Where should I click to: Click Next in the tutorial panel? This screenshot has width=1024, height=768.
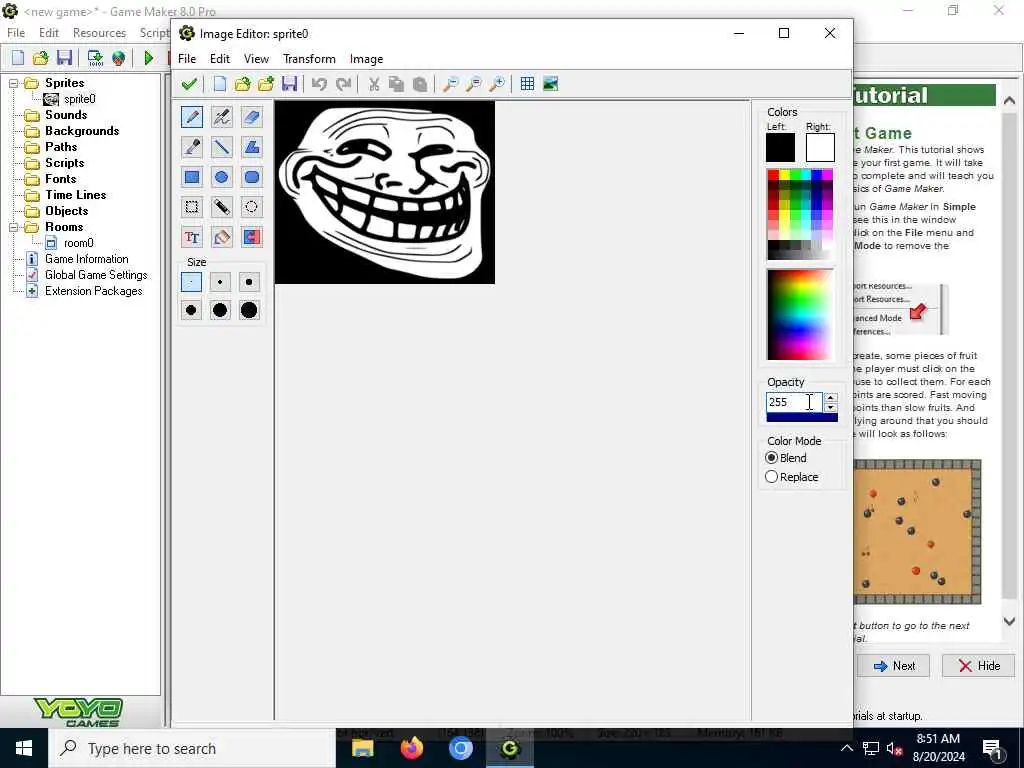[893, 665]
